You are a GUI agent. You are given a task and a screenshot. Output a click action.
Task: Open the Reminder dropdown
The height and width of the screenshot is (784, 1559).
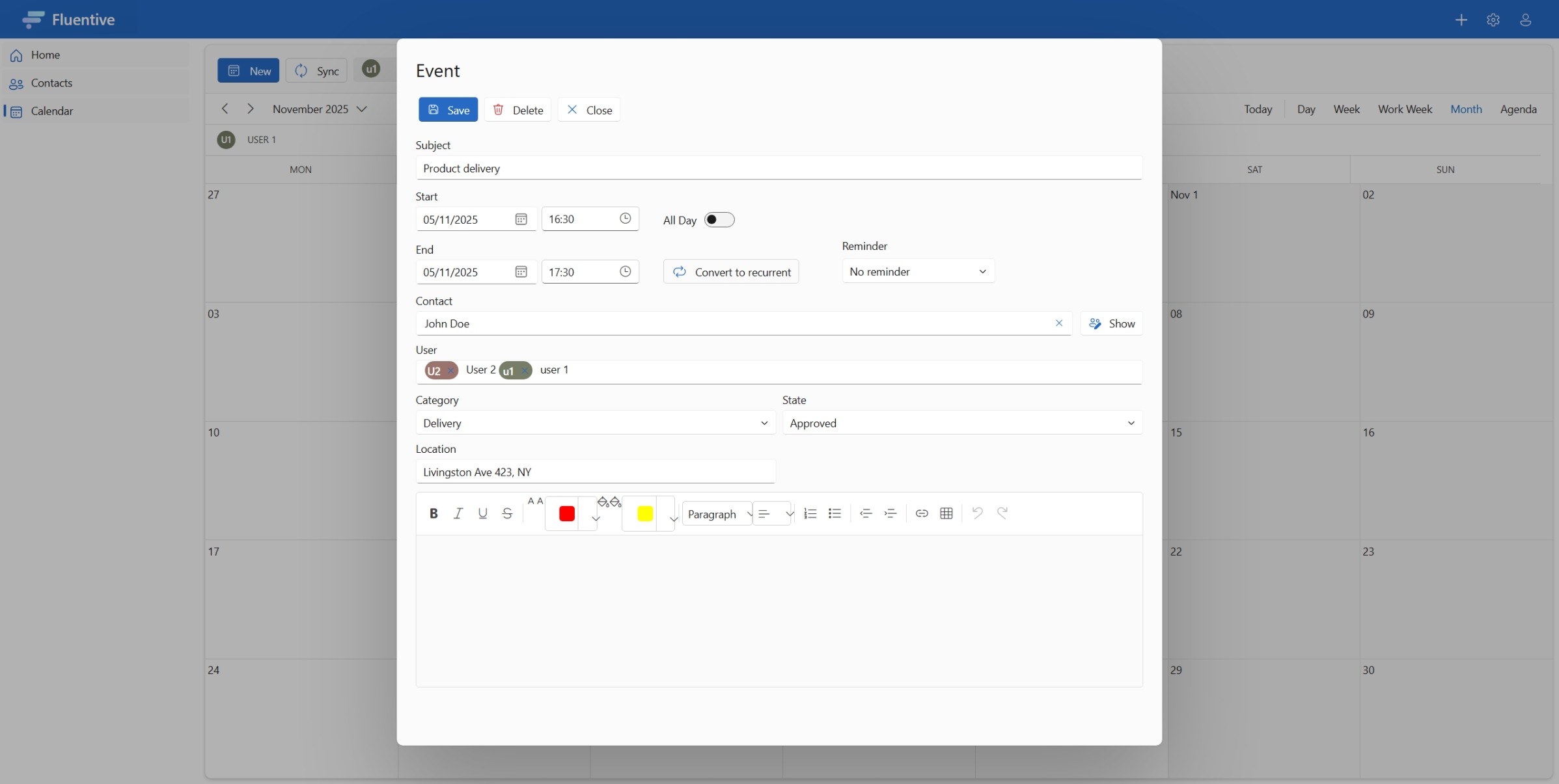pos(918,271)
